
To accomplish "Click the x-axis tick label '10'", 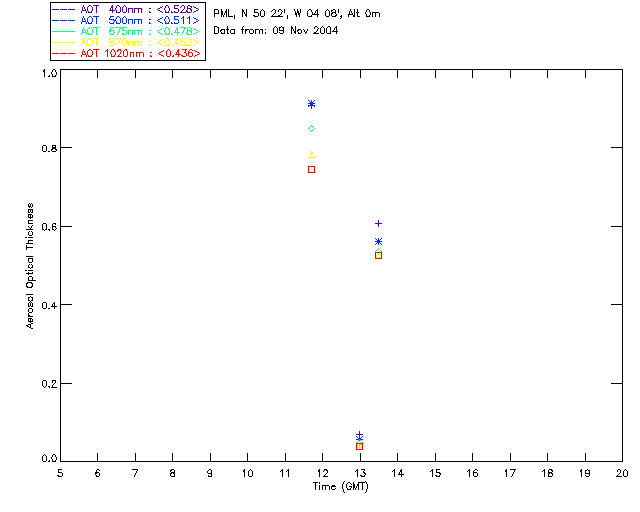I will tap(247, 473).
